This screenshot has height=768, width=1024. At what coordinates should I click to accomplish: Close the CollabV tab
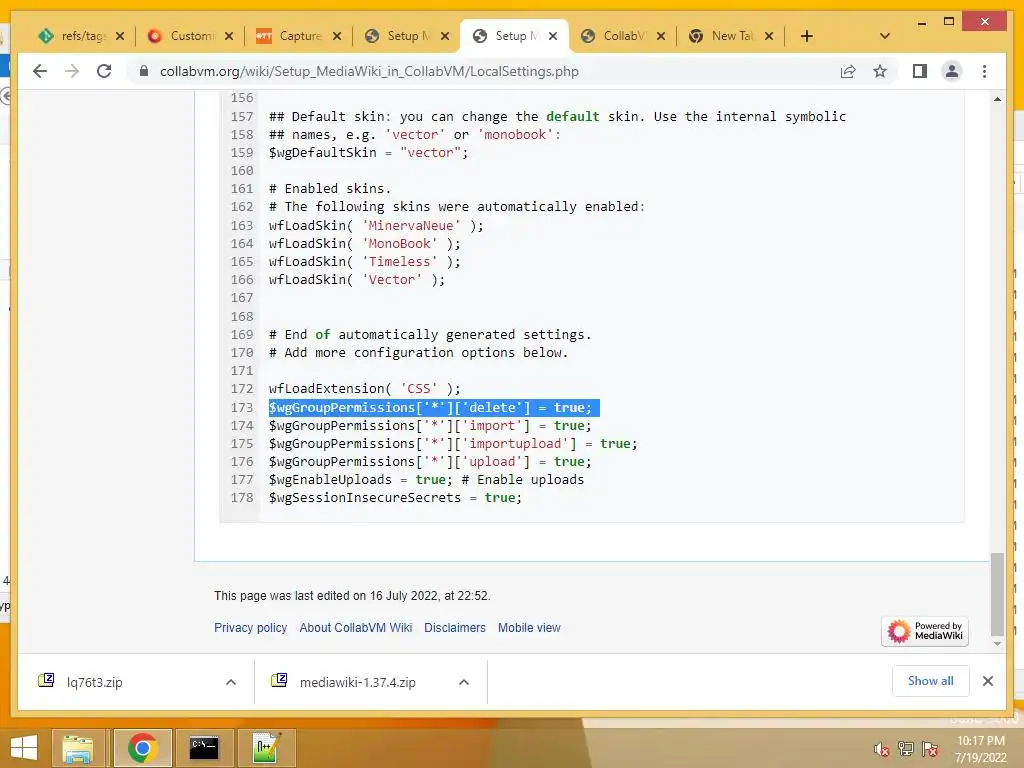[661, 36]
